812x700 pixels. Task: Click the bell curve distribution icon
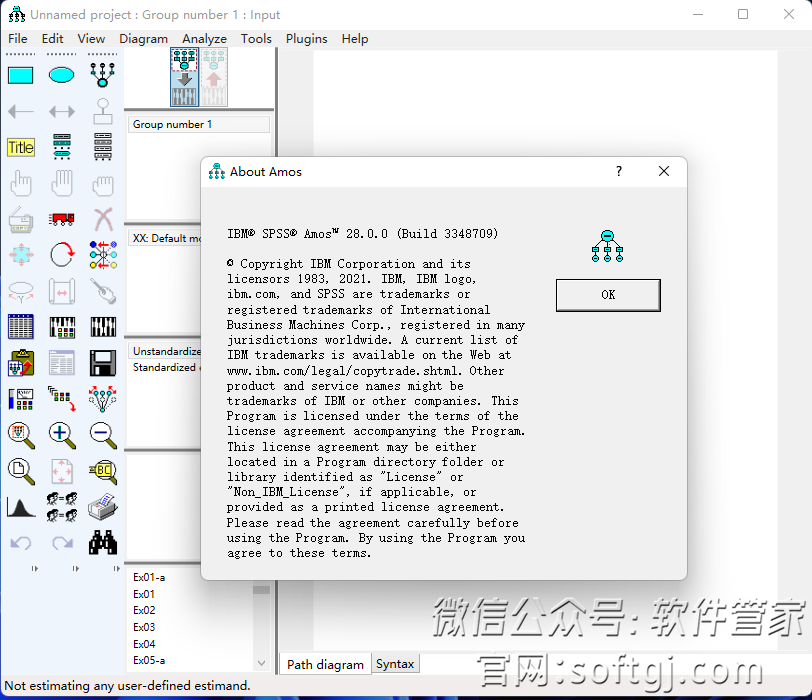click(21, 508)
